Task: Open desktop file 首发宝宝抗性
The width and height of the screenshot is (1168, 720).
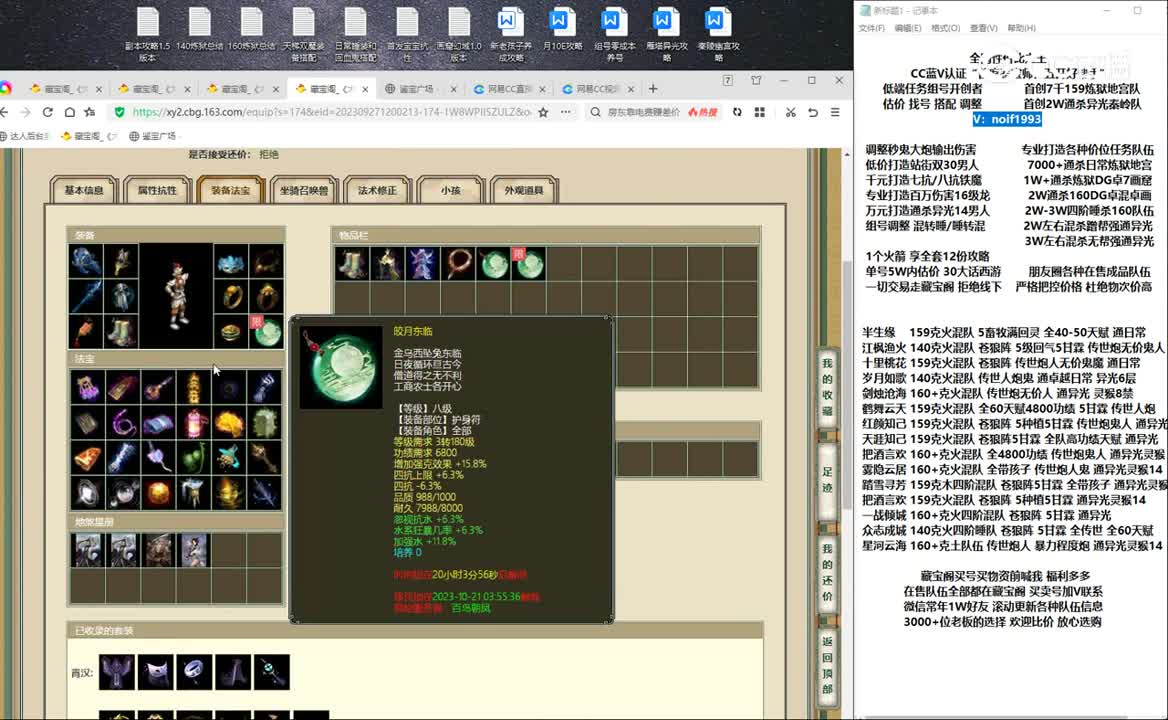Action: point(407,34)
